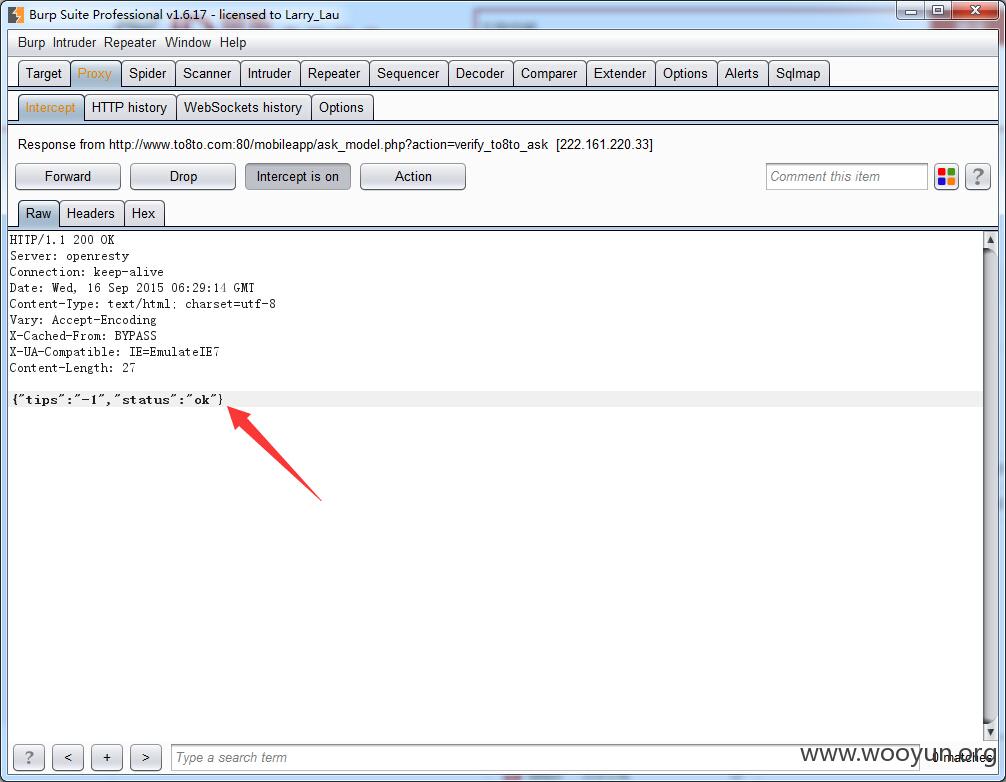Toggle the Intercept is on button
Viewport: 1006px width, 782px height.
pos(298,176)
